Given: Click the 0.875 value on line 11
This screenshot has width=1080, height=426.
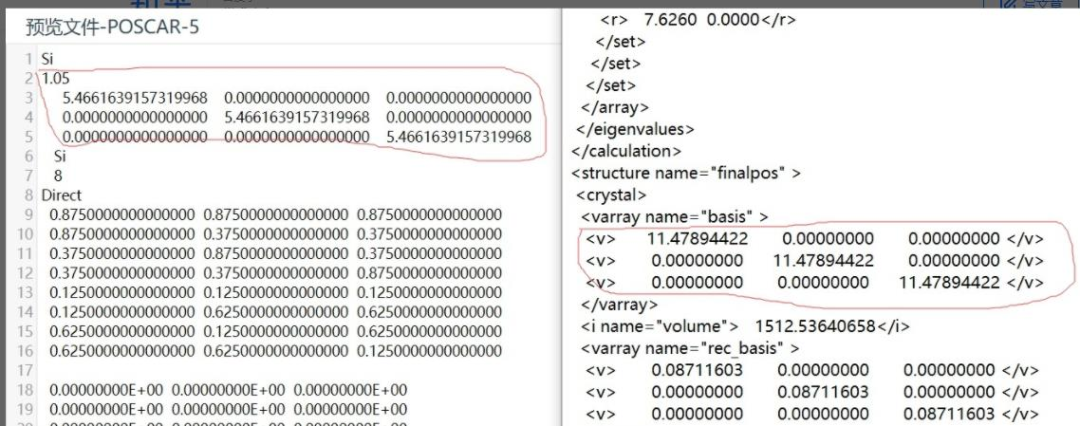Looking at the screenshot, I should [x=276, y=254].
